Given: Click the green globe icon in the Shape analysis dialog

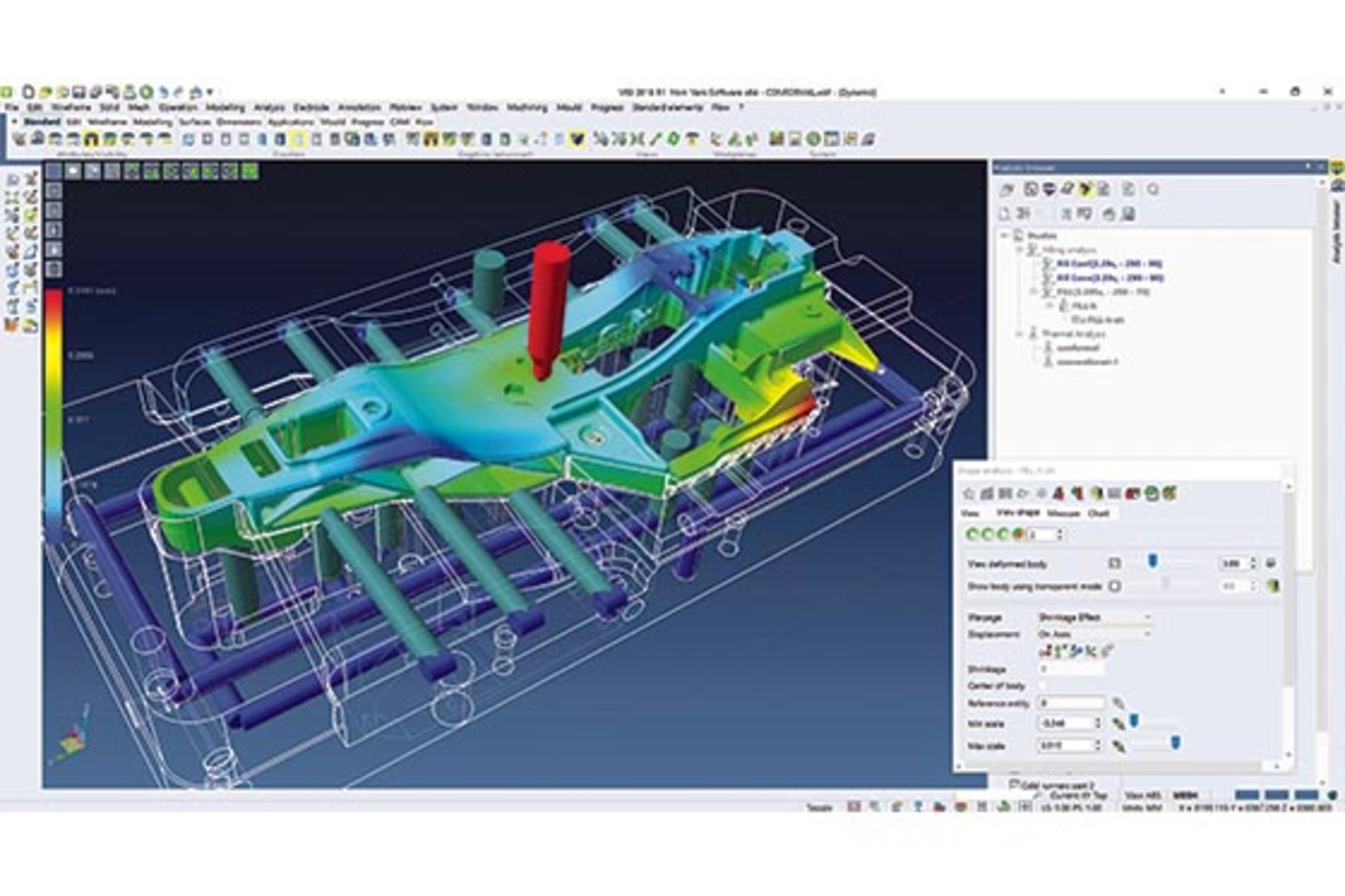Looking at the screenshot, I should tap(1152, 493).
